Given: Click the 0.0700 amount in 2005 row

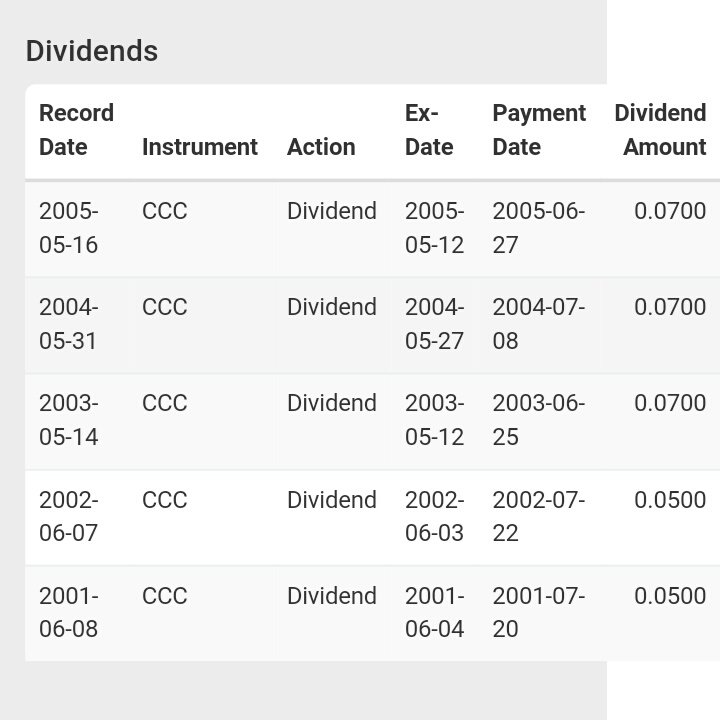Looking at the screenshot, I should click(x=670, y=211).
